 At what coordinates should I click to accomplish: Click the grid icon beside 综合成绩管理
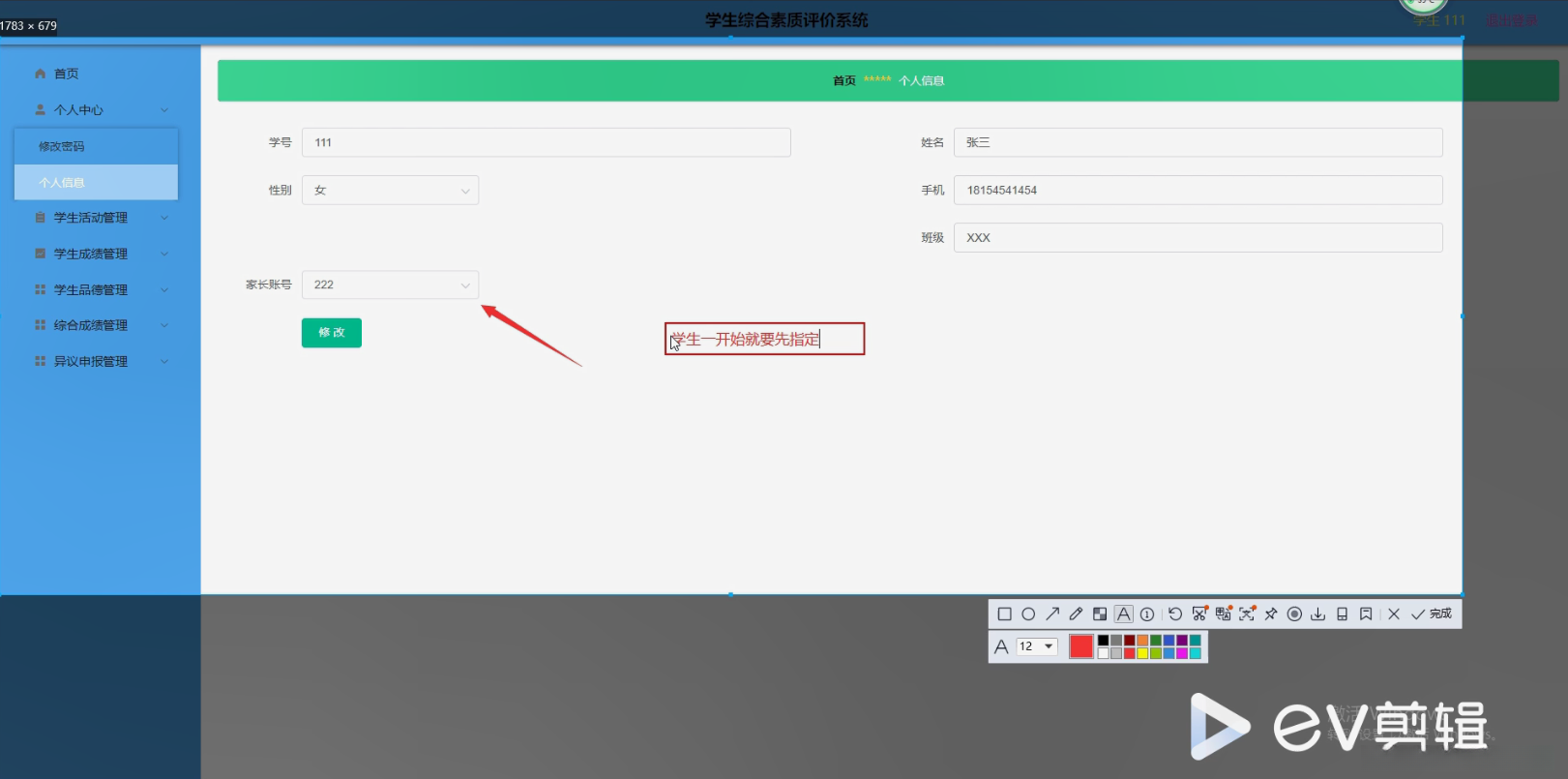coord(40,325)
